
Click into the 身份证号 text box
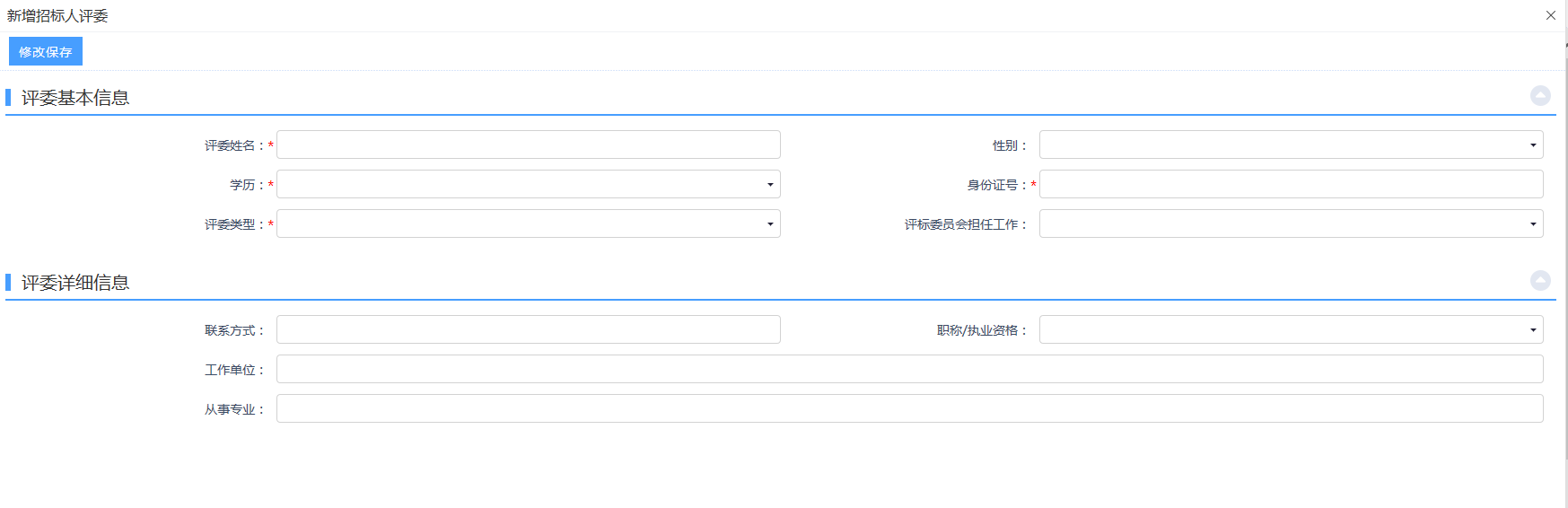pyautogui.click(x=1291, y=185)
